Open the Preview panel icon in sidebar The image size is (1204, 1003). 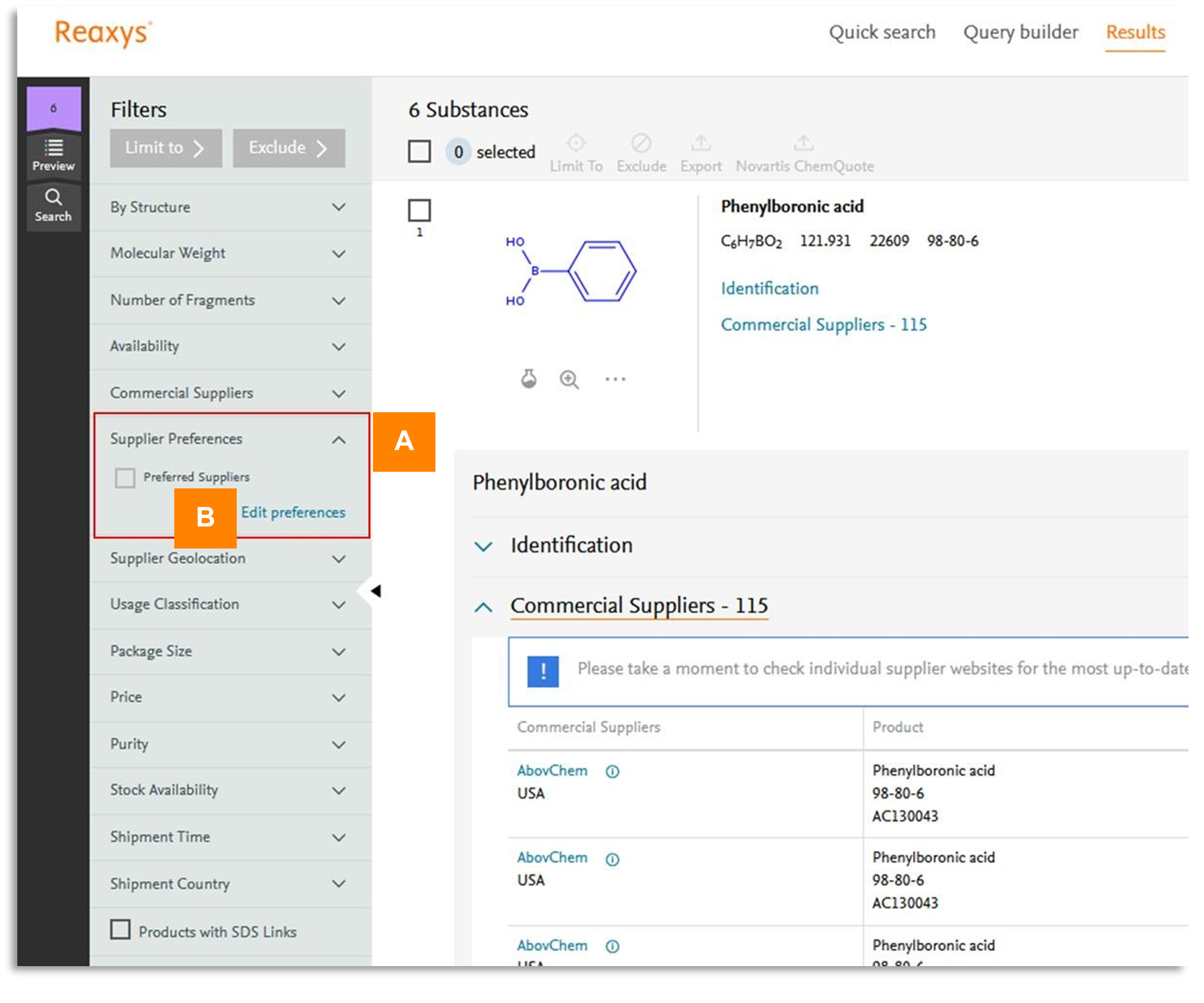coord(53,155)
